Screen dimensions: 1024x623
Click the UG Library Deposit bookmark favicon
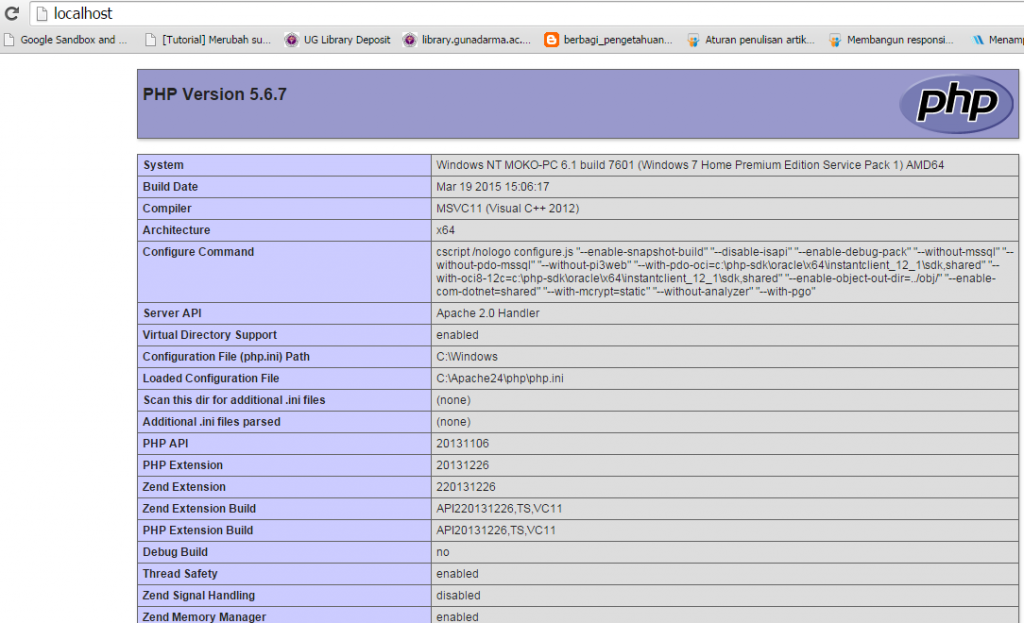290,41
